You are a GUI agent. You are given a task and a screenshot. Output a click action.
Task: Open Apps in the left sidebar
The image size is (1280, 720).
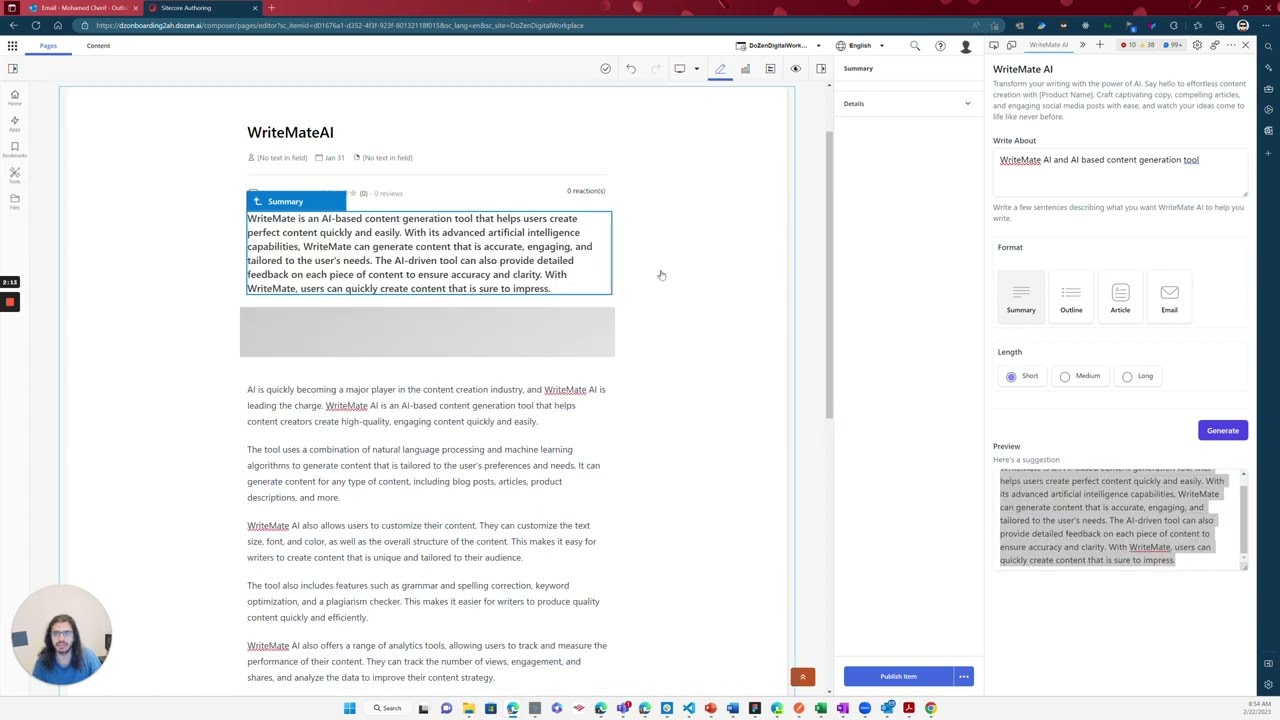click(14, 123)
